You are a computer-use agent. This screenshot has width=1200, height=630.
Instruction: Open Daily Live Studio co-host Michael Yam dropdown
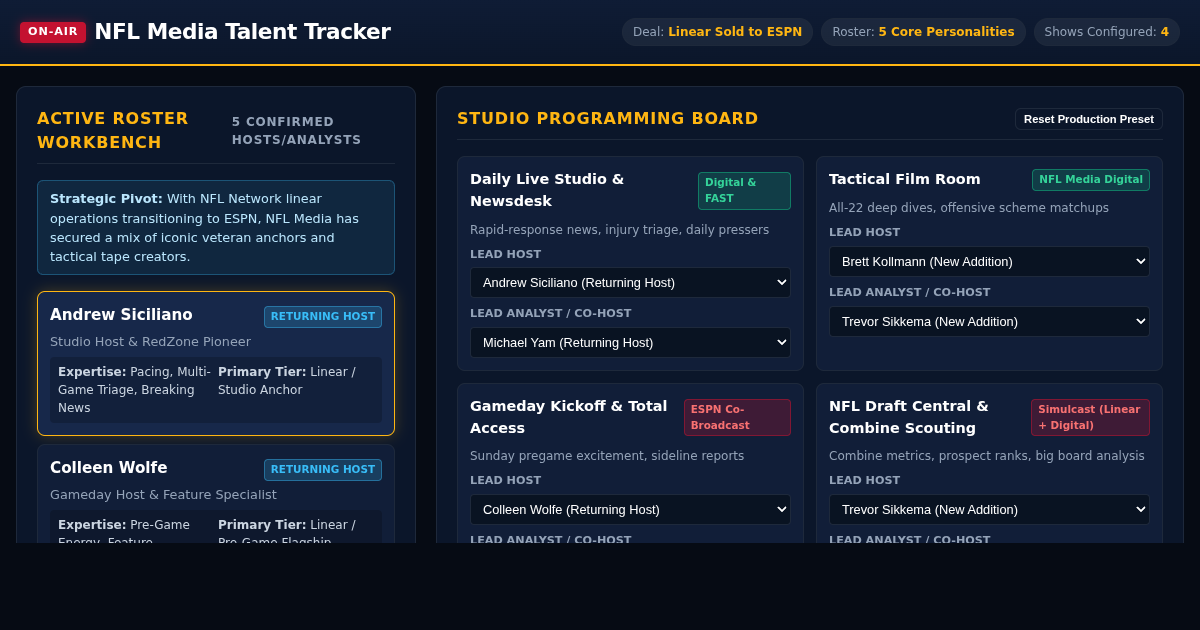point(630,342)
